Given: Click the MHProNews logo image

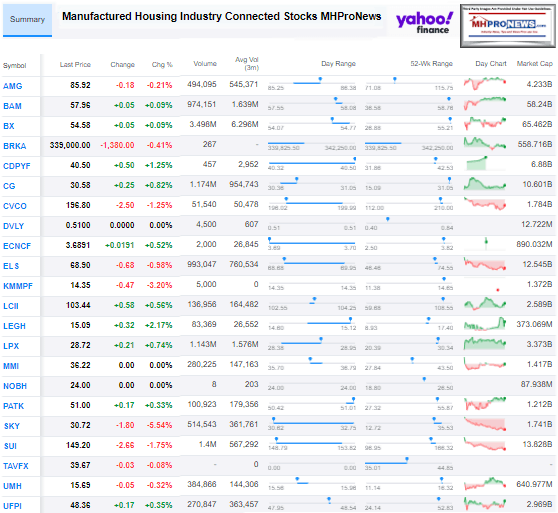Looking at the screenshot, I should click(508, 26).
